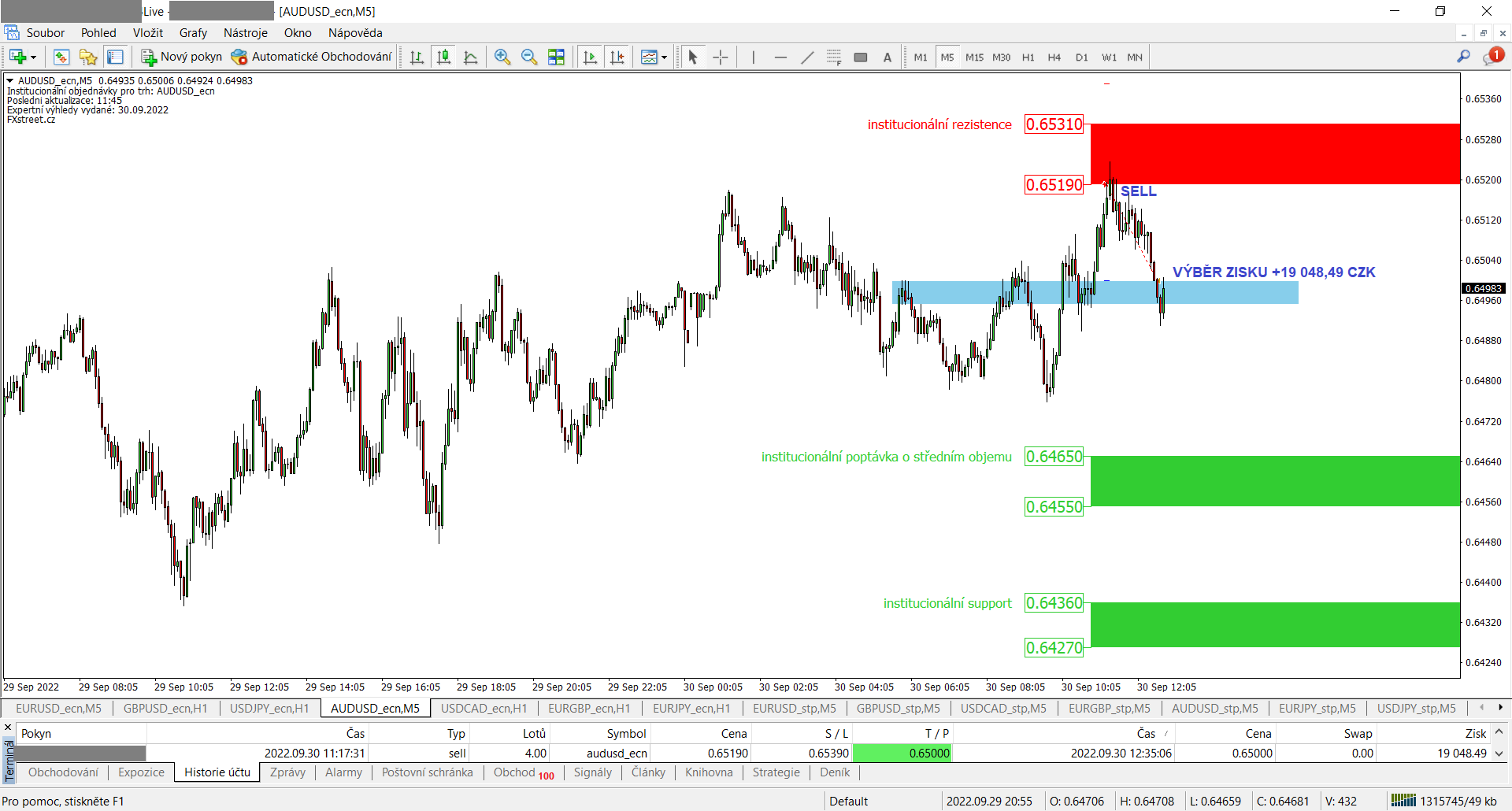Screen dimensions: 1512x811
Task: Switch to candlestick chart display
Action: [444, 57]
